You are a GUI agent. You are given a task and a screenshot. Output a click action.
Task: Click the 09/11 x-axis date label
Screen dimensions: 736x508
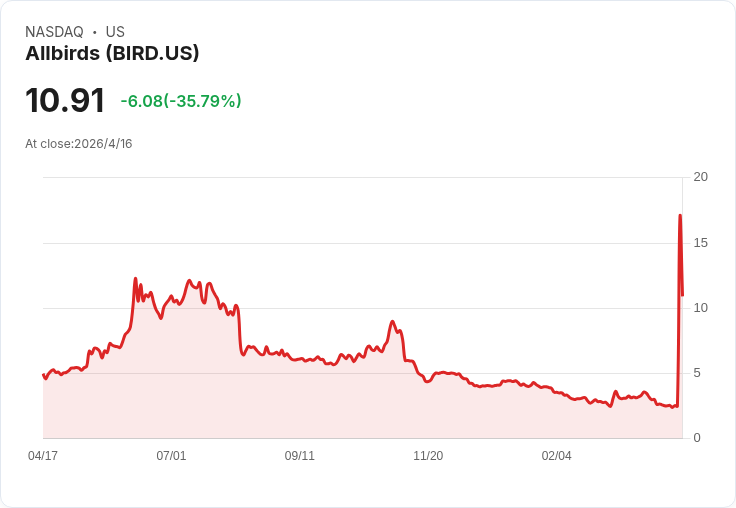tap(299, 456)
